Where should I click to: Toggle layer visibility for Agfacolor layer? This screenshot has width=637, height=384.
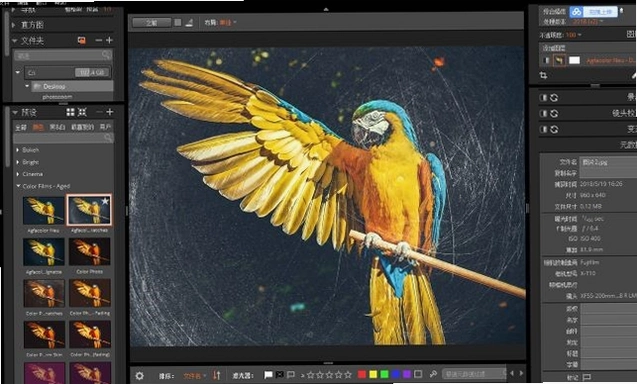546,61
